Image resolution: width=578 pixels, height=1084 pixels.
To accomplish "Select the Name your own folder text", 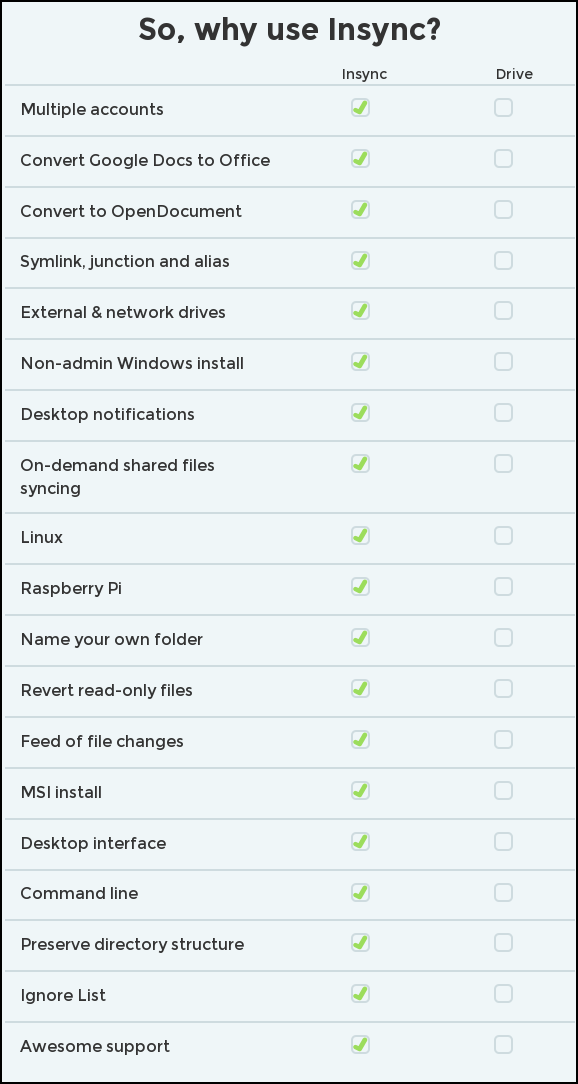I will [x=112, y=639].
